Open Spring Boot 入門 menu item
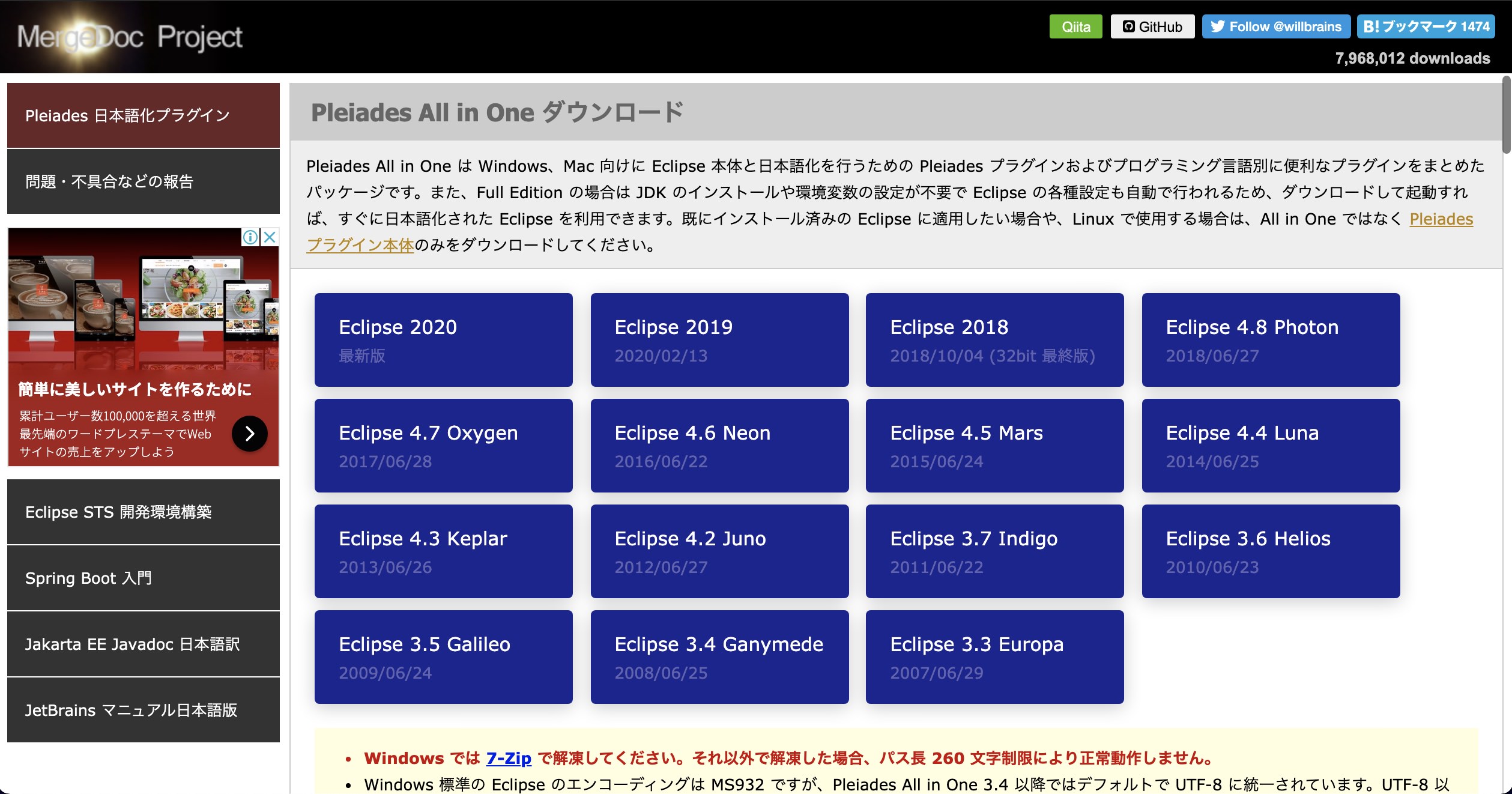This screenshot has height=794, width=1512. click(144, 578)
